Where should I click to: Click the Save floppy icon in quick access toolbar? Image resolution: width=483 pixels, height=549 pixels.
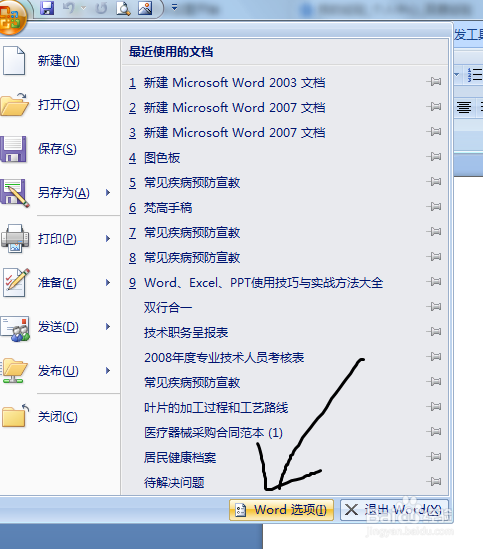(x=47, y=7)
